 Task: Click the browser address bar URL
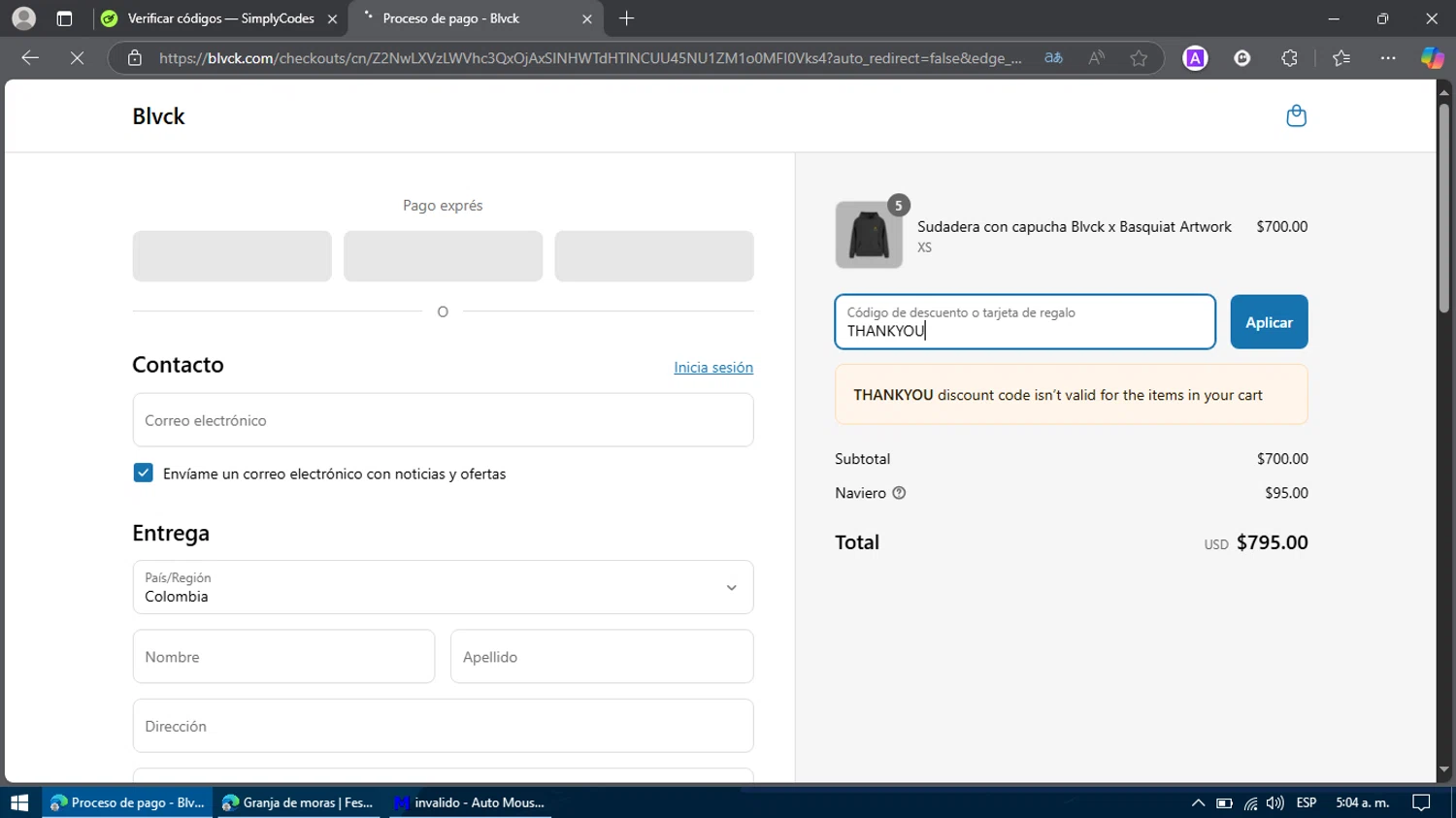click(590, 58)
